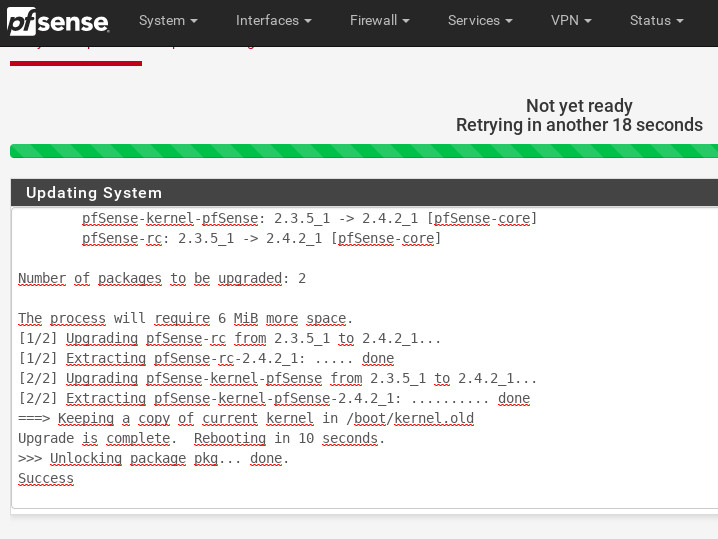Click the Success line in the log
The width and height of the screenshot is (718, 539).
pyautogui.click(x=46, y=479)
